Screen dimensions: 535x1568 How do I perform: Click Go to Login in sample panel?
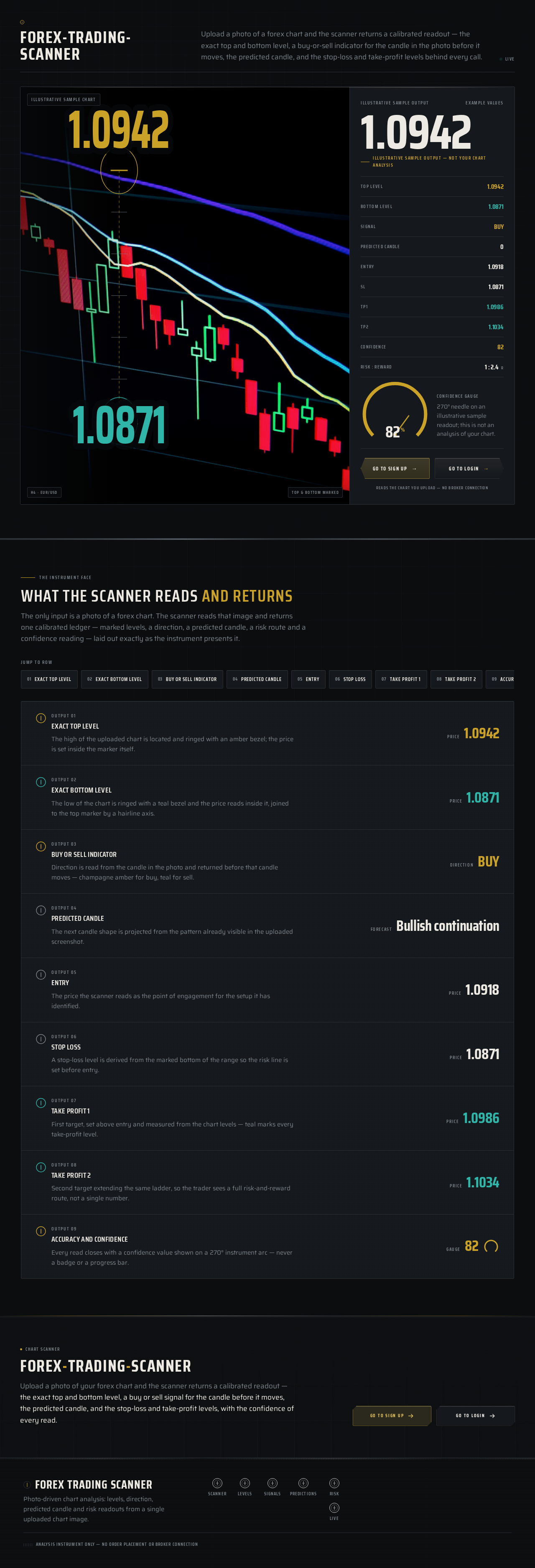click(x=469, y=469)
